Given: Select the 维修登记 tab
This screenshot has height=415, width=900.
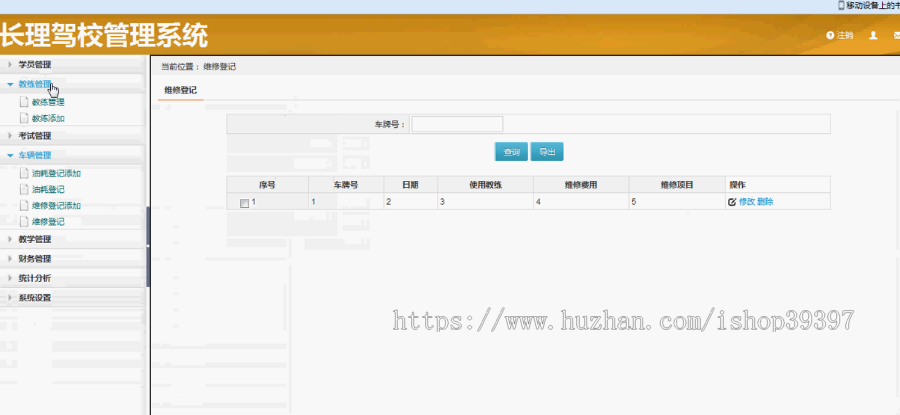Looking at the screenshot, I should 181,90.
